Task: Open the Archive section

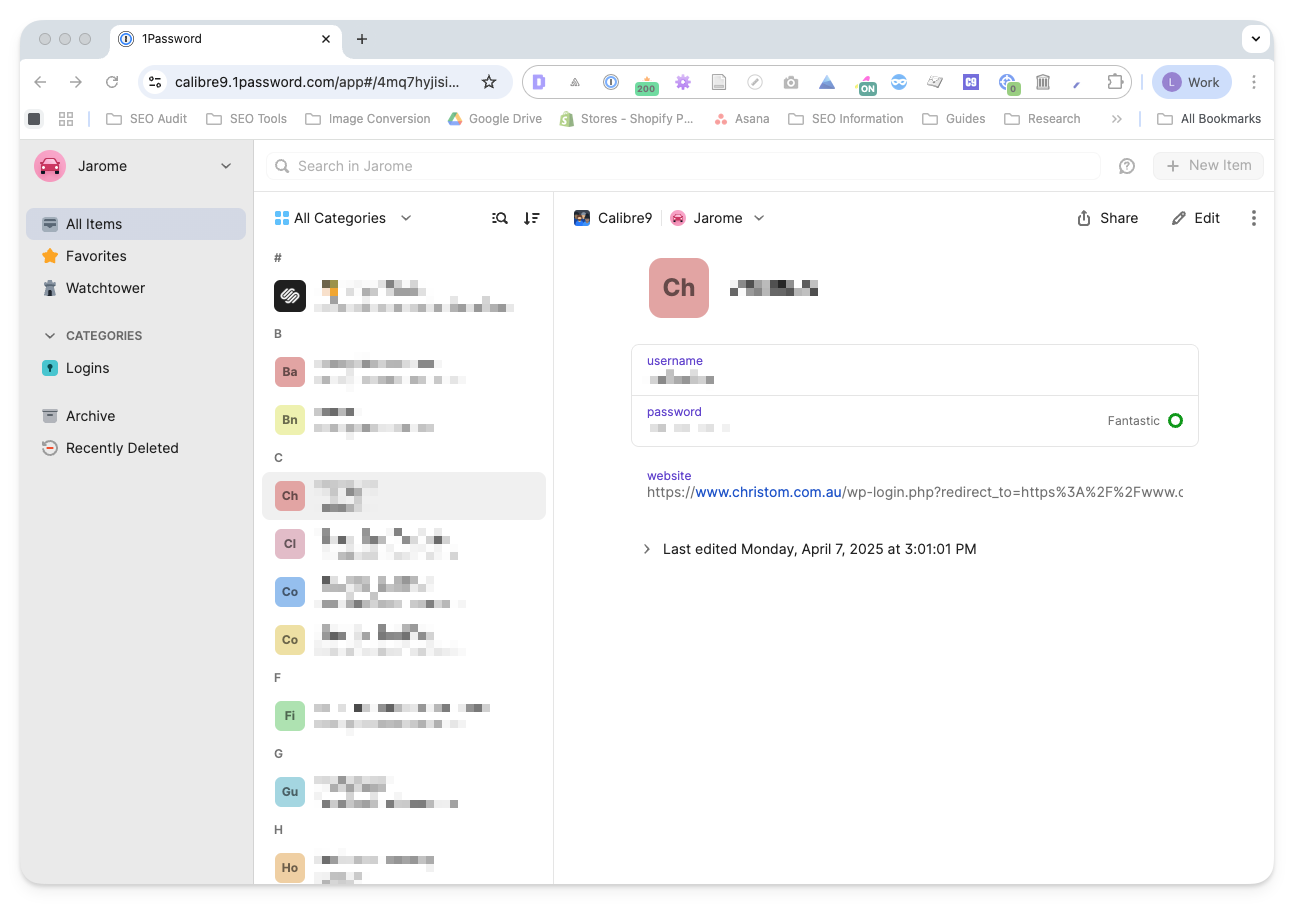Action: (90, 416)
